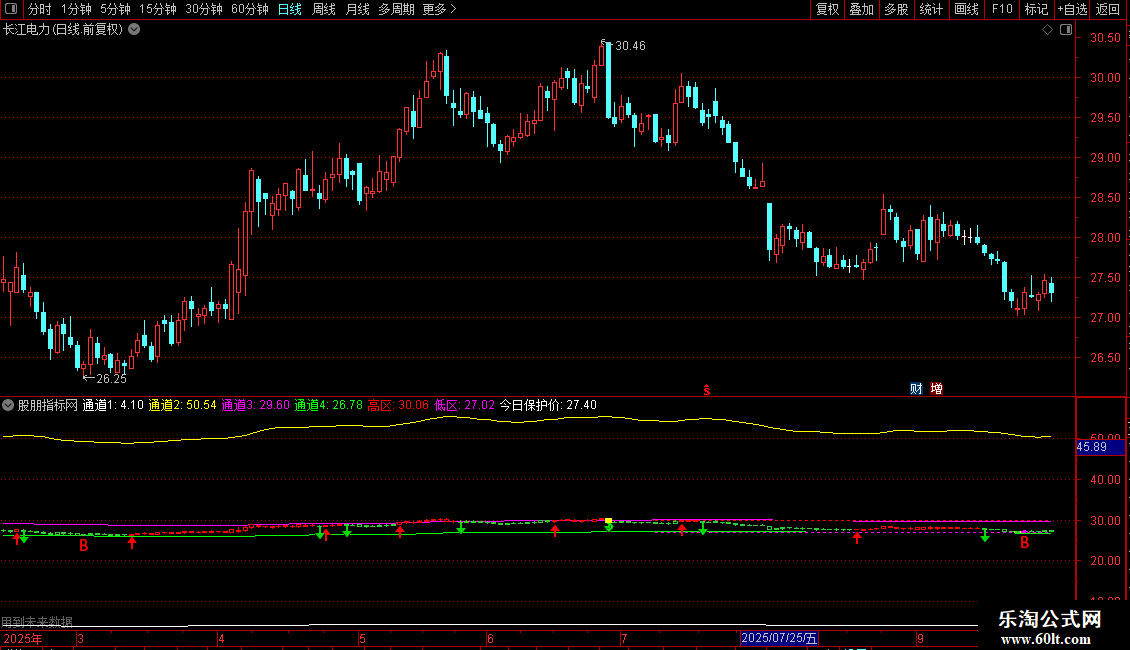Click the 增 marker on chart
1130x650 pixels.
pos(936,388)
